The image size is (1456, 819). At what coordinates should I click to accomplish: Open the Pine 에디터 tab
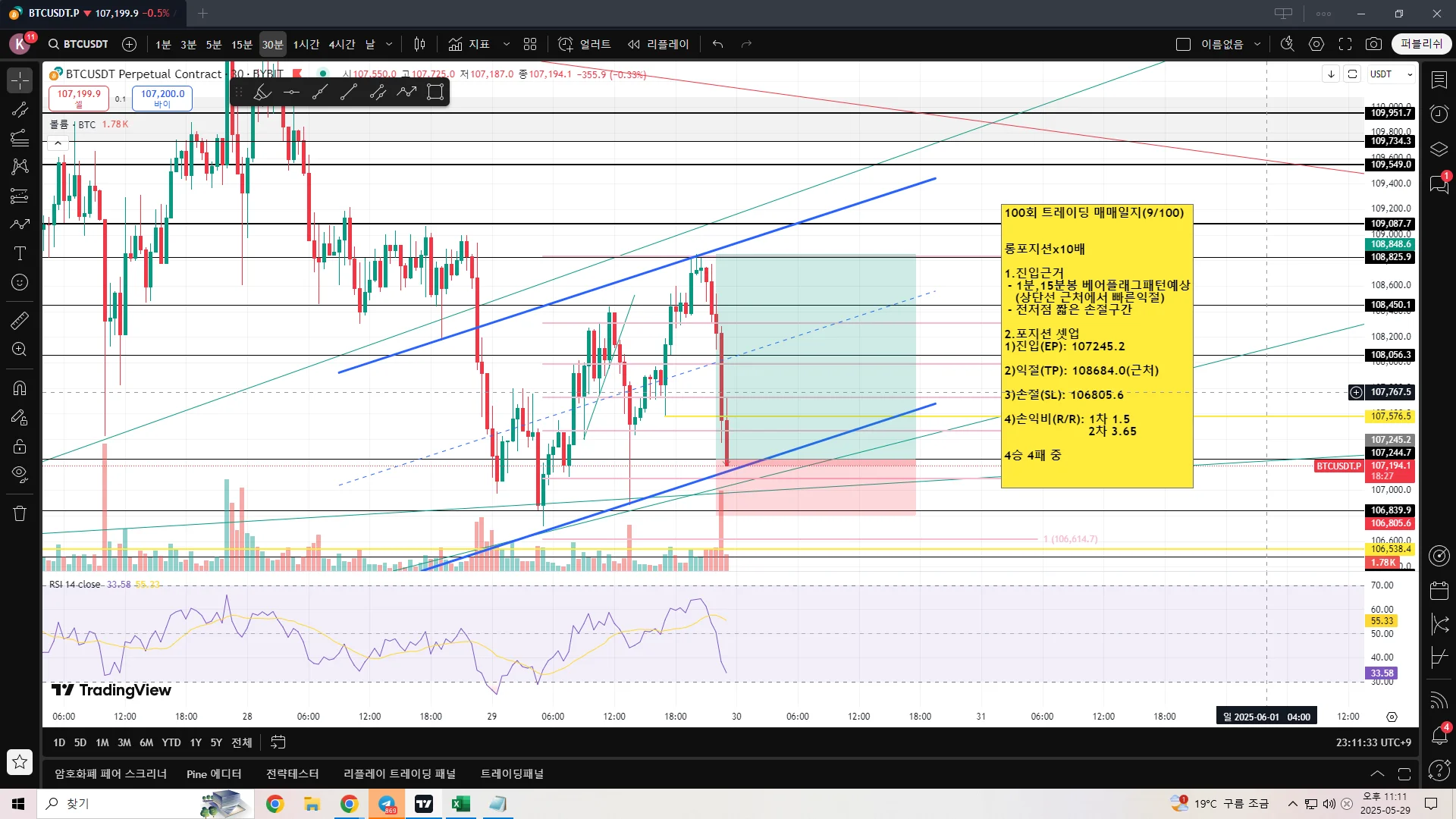[214, 773]
